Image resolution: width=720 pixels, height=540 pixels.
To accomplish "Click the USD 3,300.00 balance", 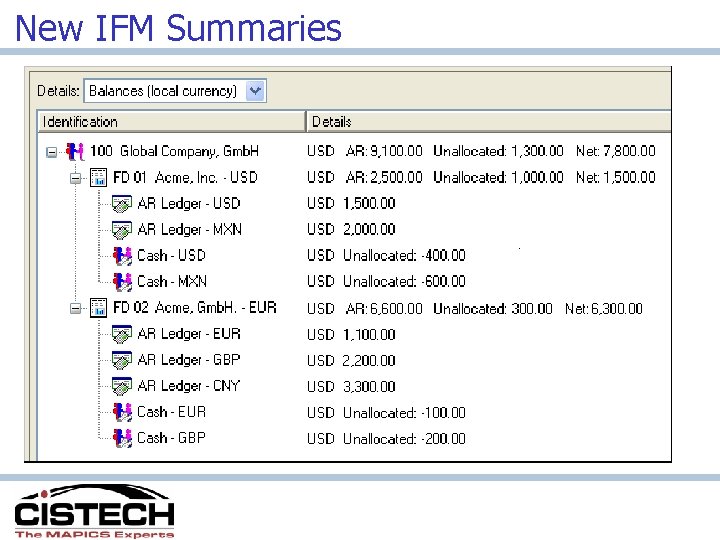I will click(x=351, y=387).
